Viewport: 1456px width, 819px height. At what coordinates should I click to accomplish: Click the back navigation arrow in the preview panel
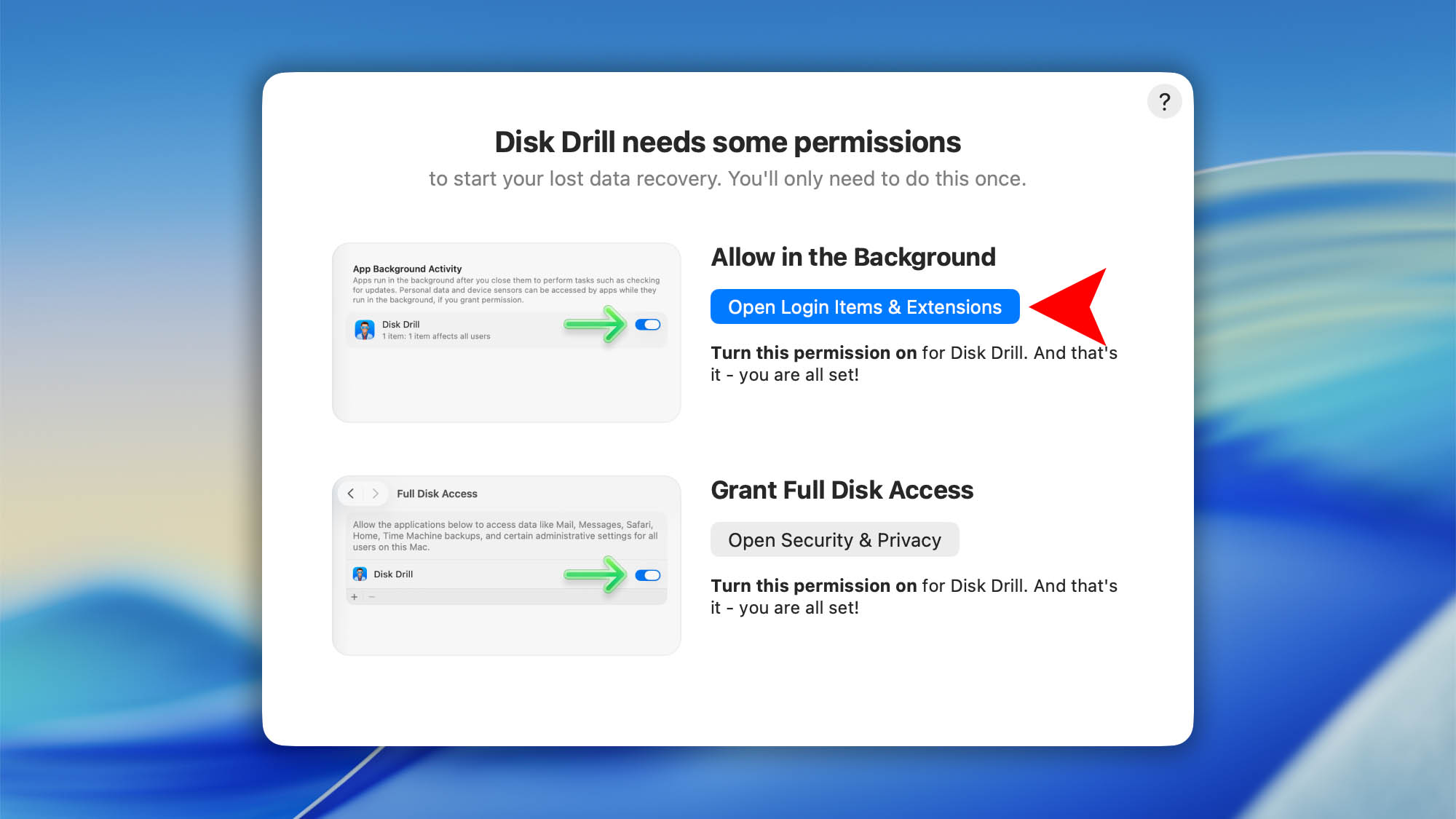pos(352,493)
